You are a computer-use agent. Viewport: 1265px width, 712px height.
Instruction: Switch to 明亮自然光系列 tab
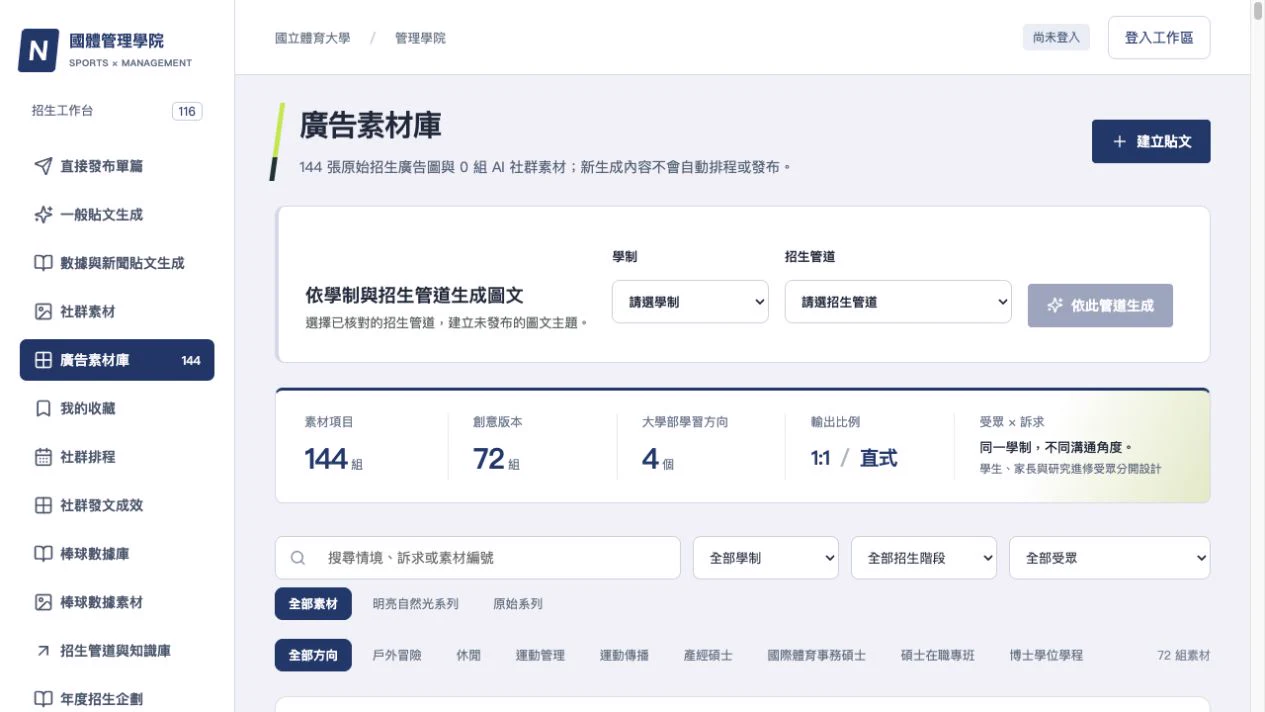pos(415,604)
